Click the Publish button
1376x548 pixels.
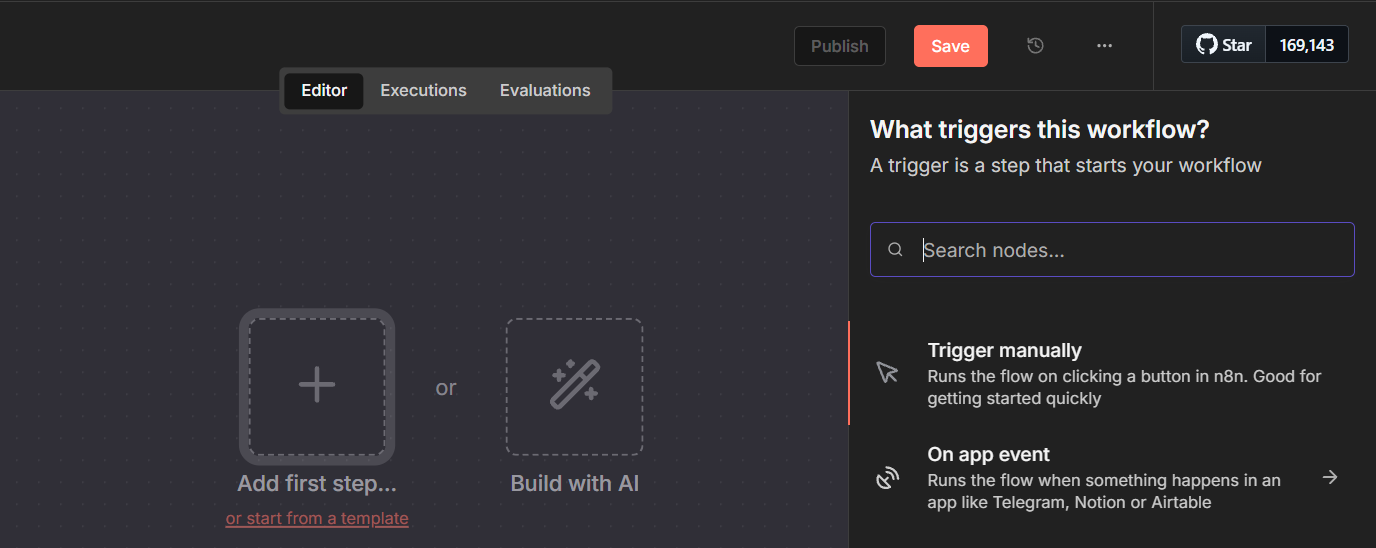(839, 46)
